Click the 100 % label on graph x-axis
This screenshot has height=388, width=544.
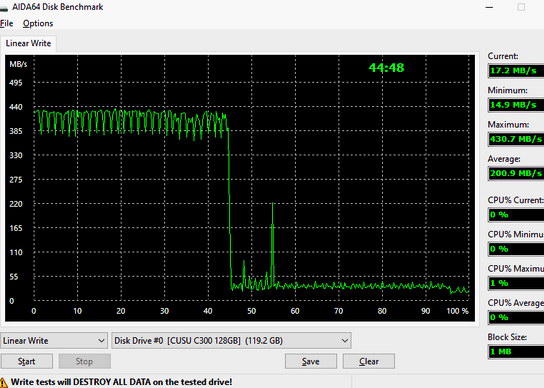pyautogui.click(x=457, y=311)
